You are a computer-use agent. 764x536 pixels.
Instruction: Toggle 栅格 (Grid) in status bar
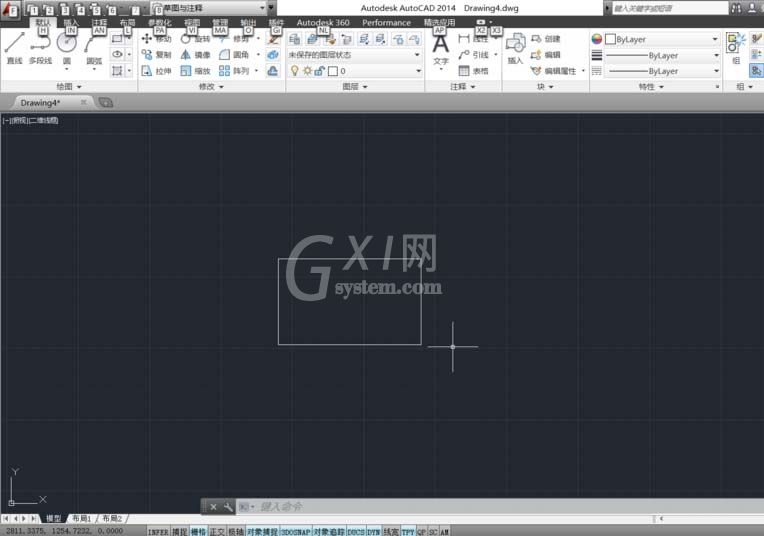pyautogui.click(x=198, y=531)
